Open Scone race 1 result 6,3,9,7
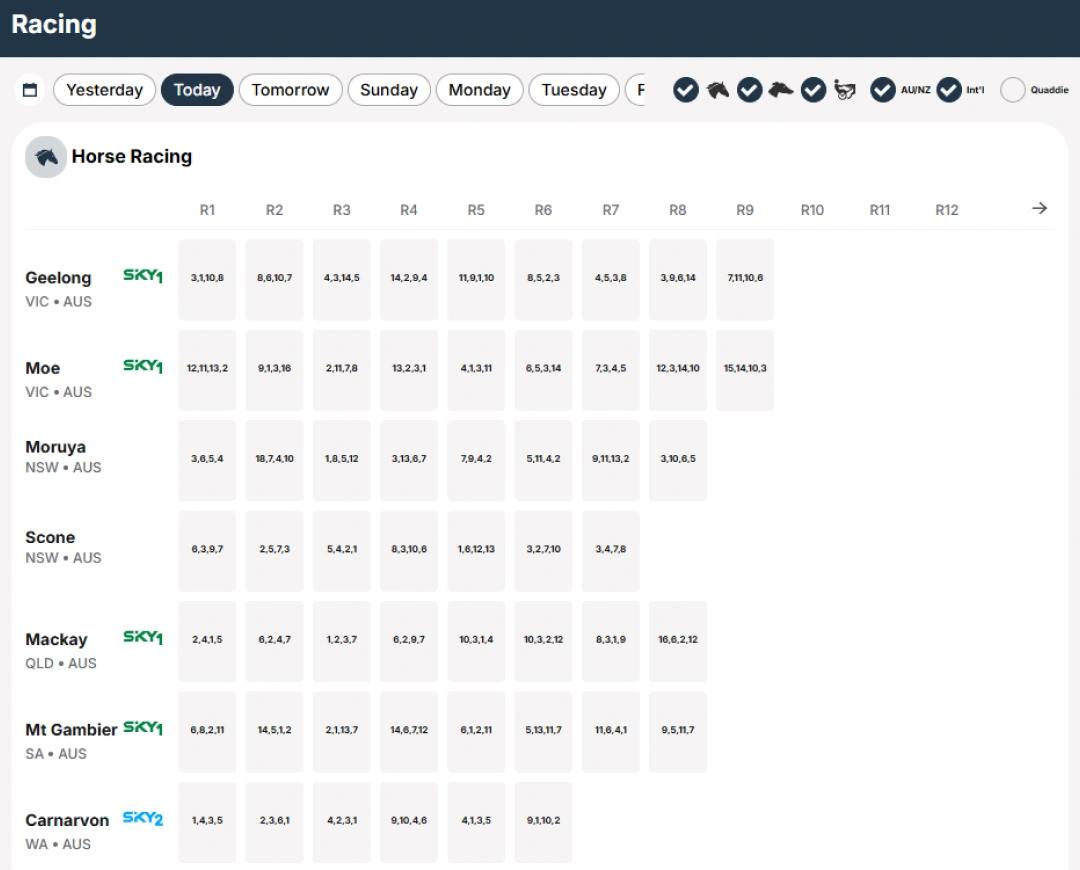Image resolution: width=1080 pixels, height=870 pixels. (207, 551)
